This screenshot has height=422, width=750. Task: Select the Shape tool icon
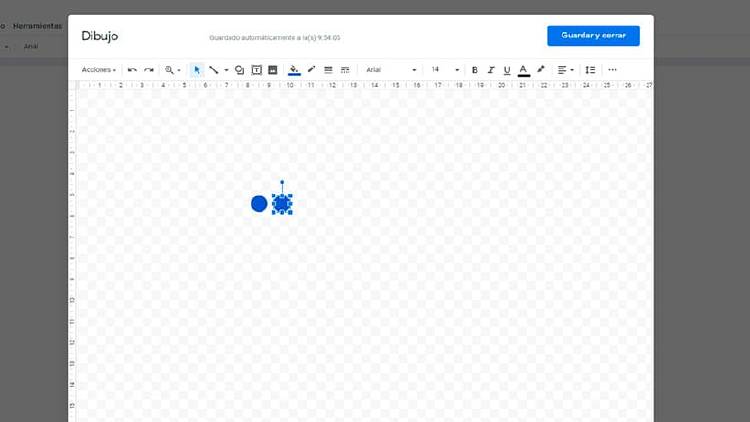240,70
